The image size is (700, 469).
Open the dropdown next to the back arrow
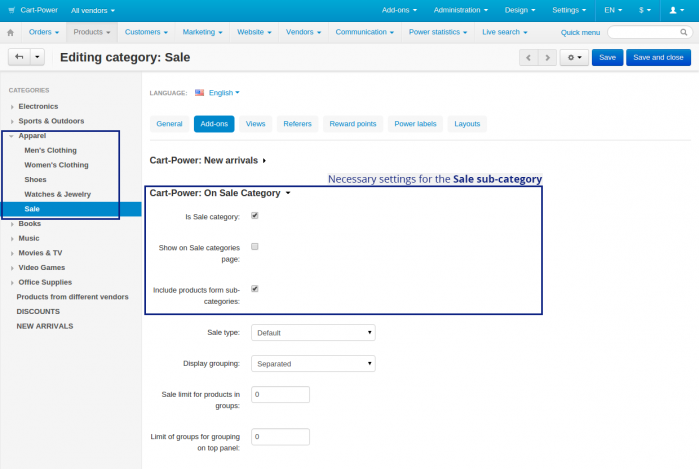point(38,57)
